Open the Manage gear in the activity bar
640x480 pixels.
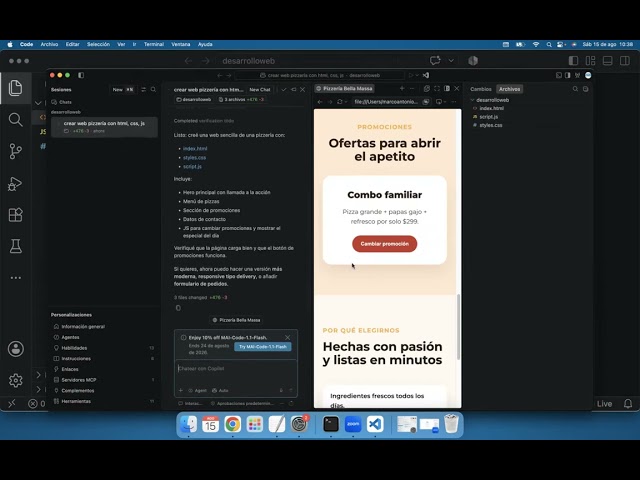click(16, 380)
